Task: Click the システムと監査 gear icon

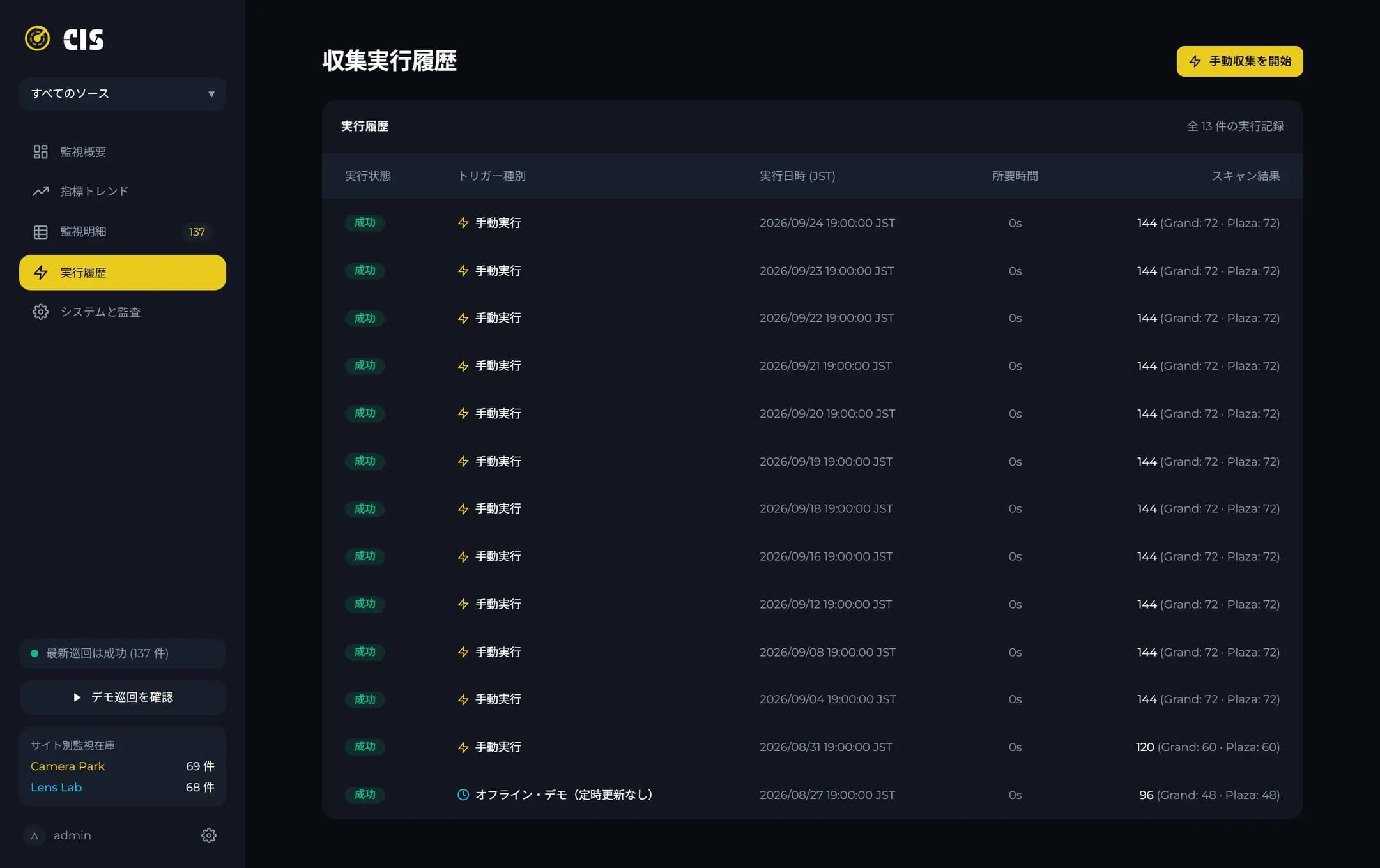Action: coord(40,312)
